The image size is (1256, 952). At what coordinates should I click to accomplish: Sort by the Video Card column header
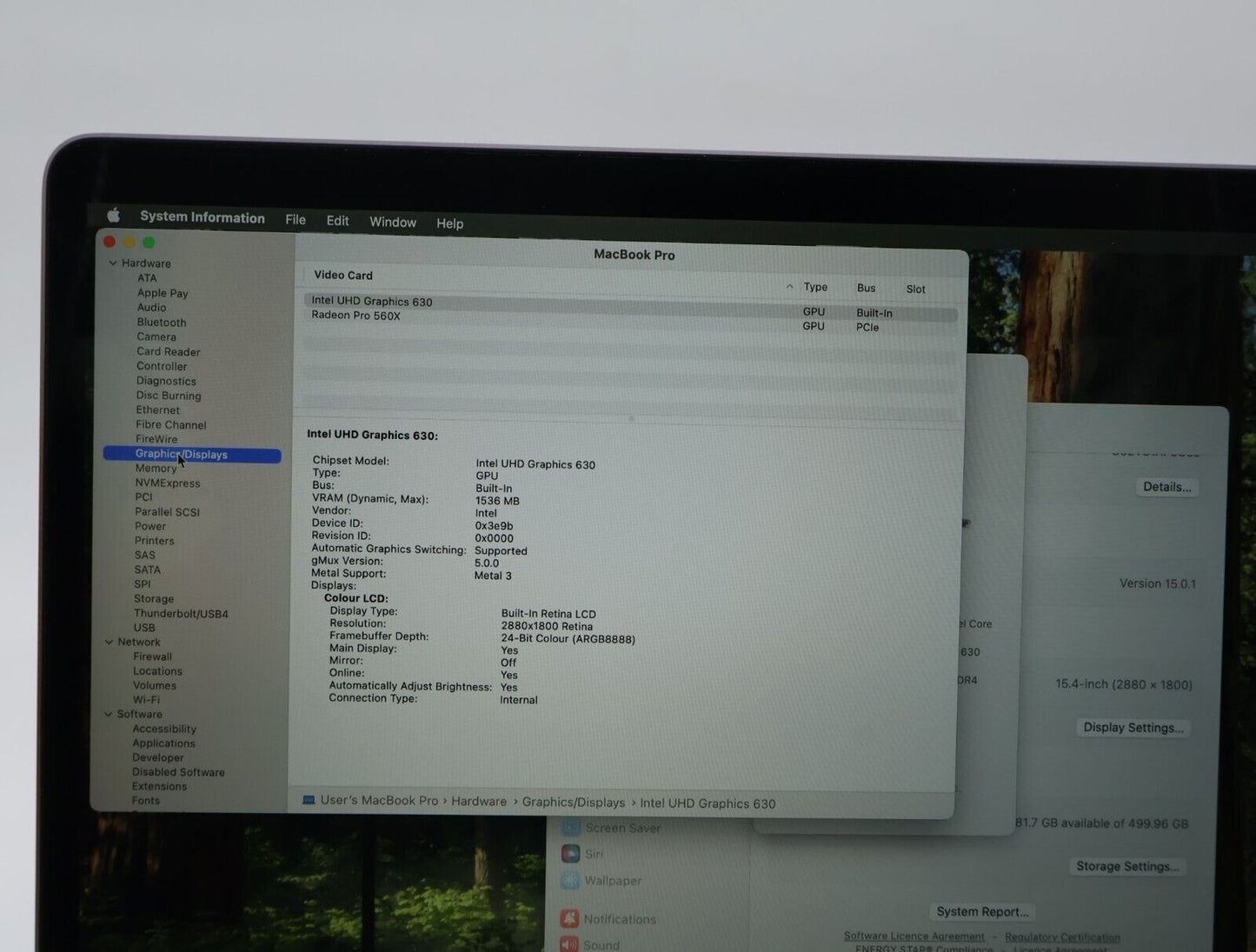coord(343,275)
